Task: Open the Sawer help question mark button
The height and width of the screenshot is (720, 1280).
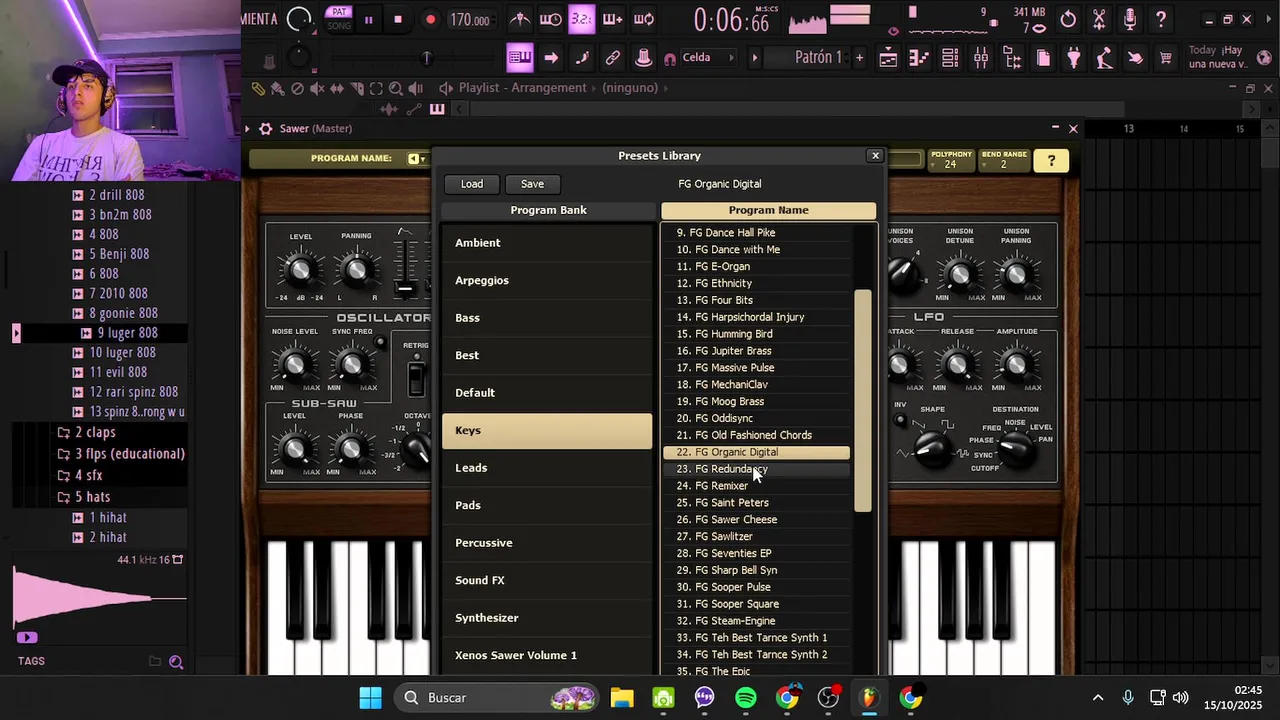Action: (1051, 160)
